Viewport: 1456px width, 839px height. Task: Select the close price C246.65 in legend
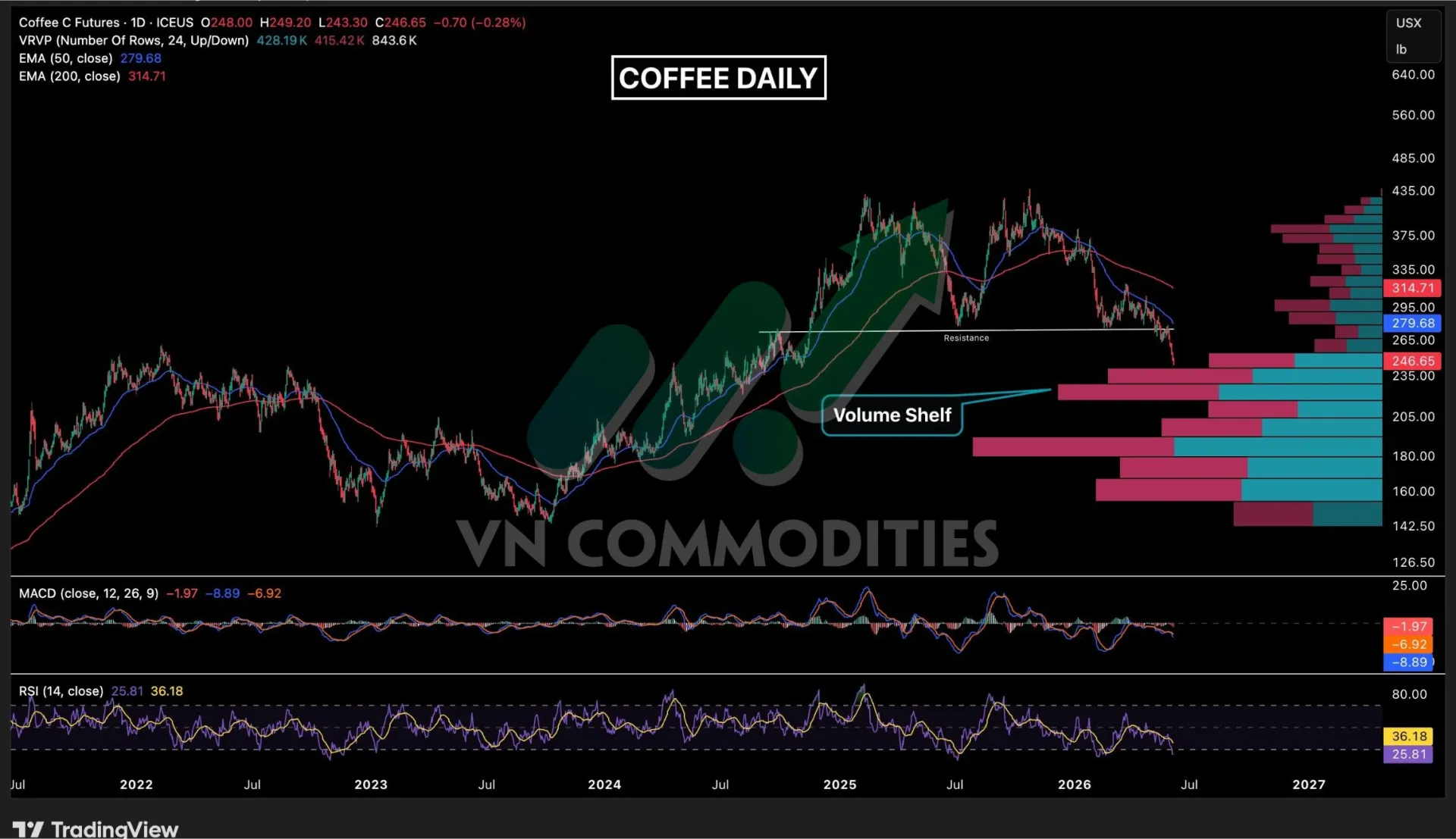tap(400, 23)
